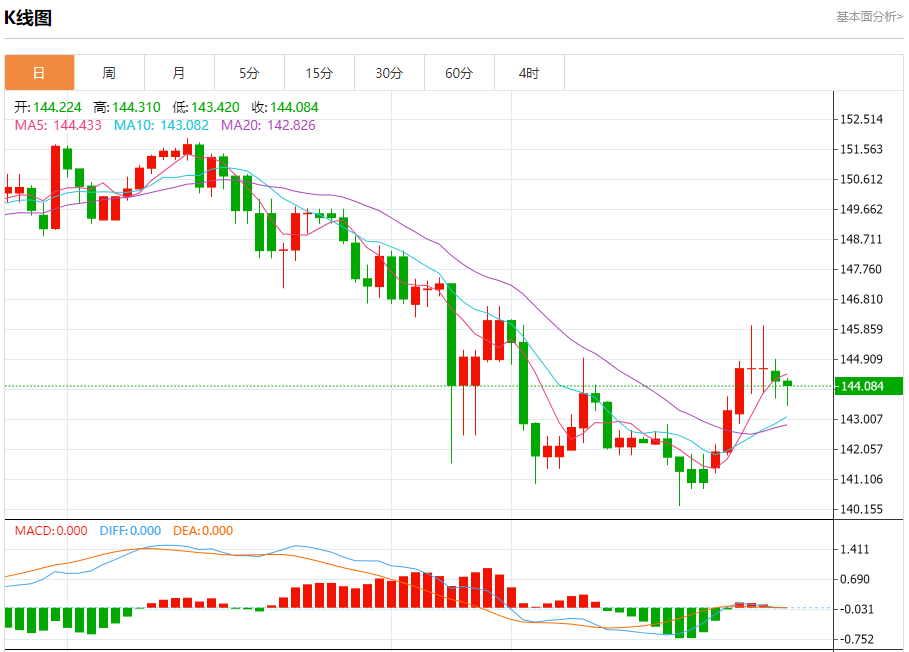Click the -0.031 MACD axis label
The height and width of the screenshot is (652, 909).
tap(857, 609)
